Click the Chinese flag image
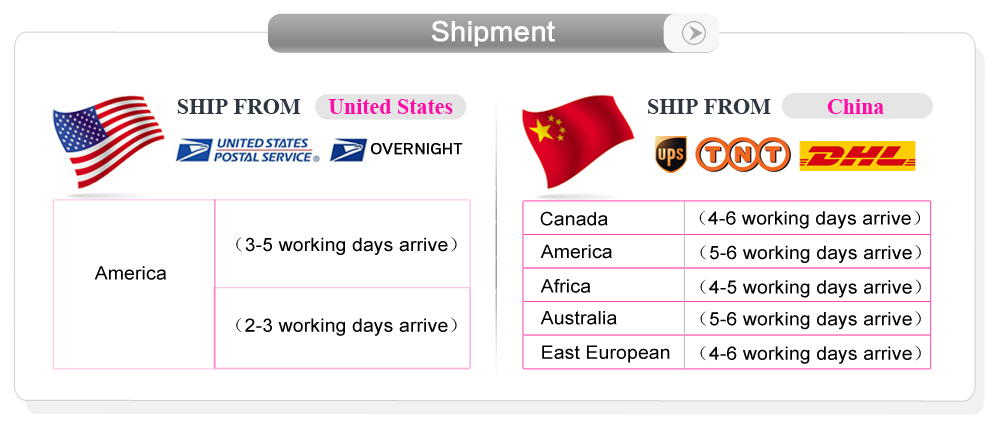Image resolution: width=1000 pixels, height=437 pixels. (x=578, y=140)
